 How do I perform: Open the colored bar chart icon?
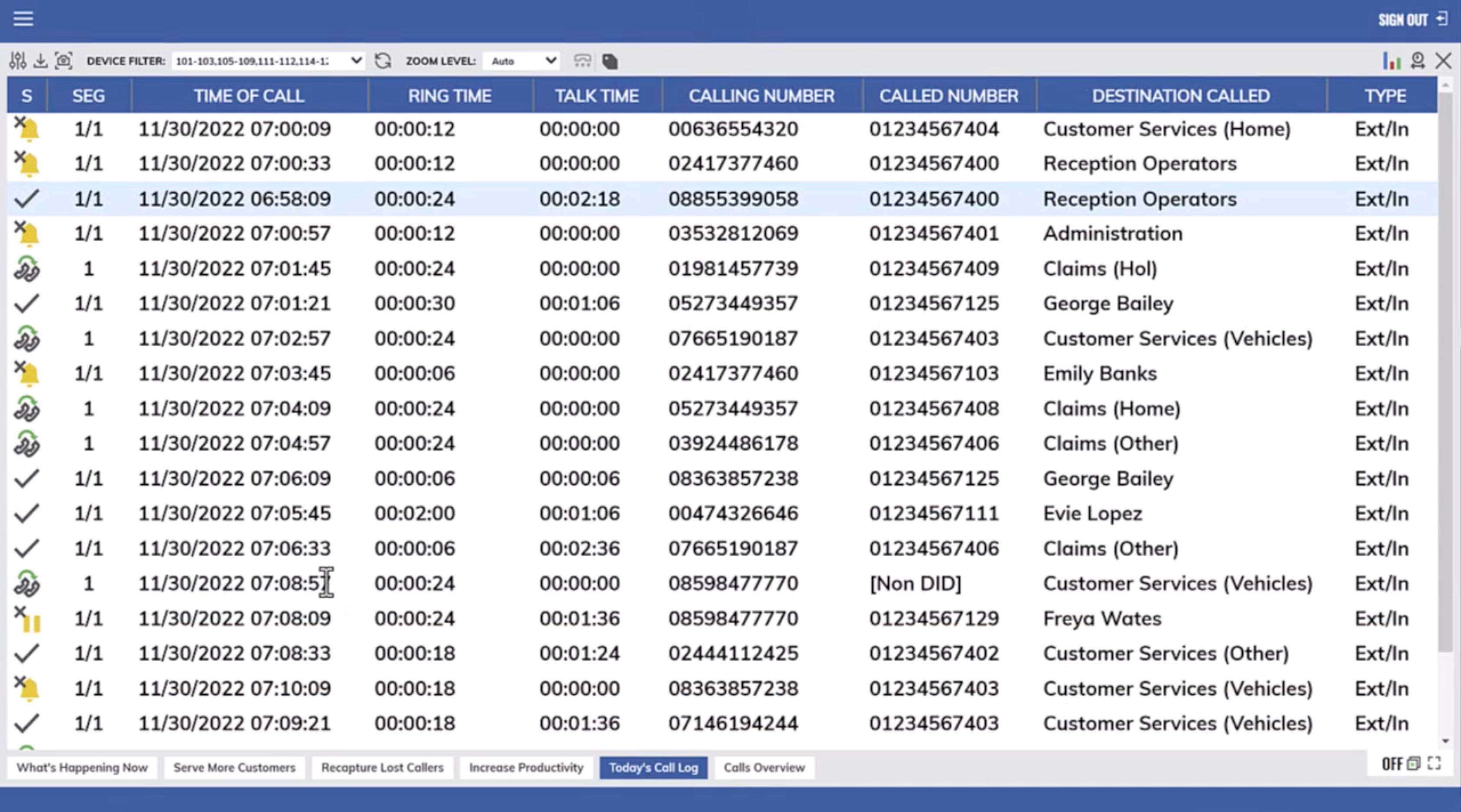click(1391, 61)
